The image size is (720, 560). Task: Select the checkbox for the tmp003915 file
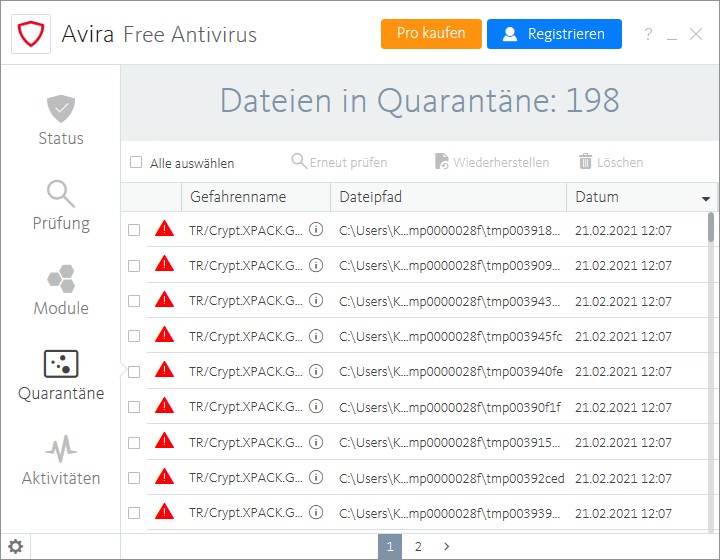tap(134, 443)
